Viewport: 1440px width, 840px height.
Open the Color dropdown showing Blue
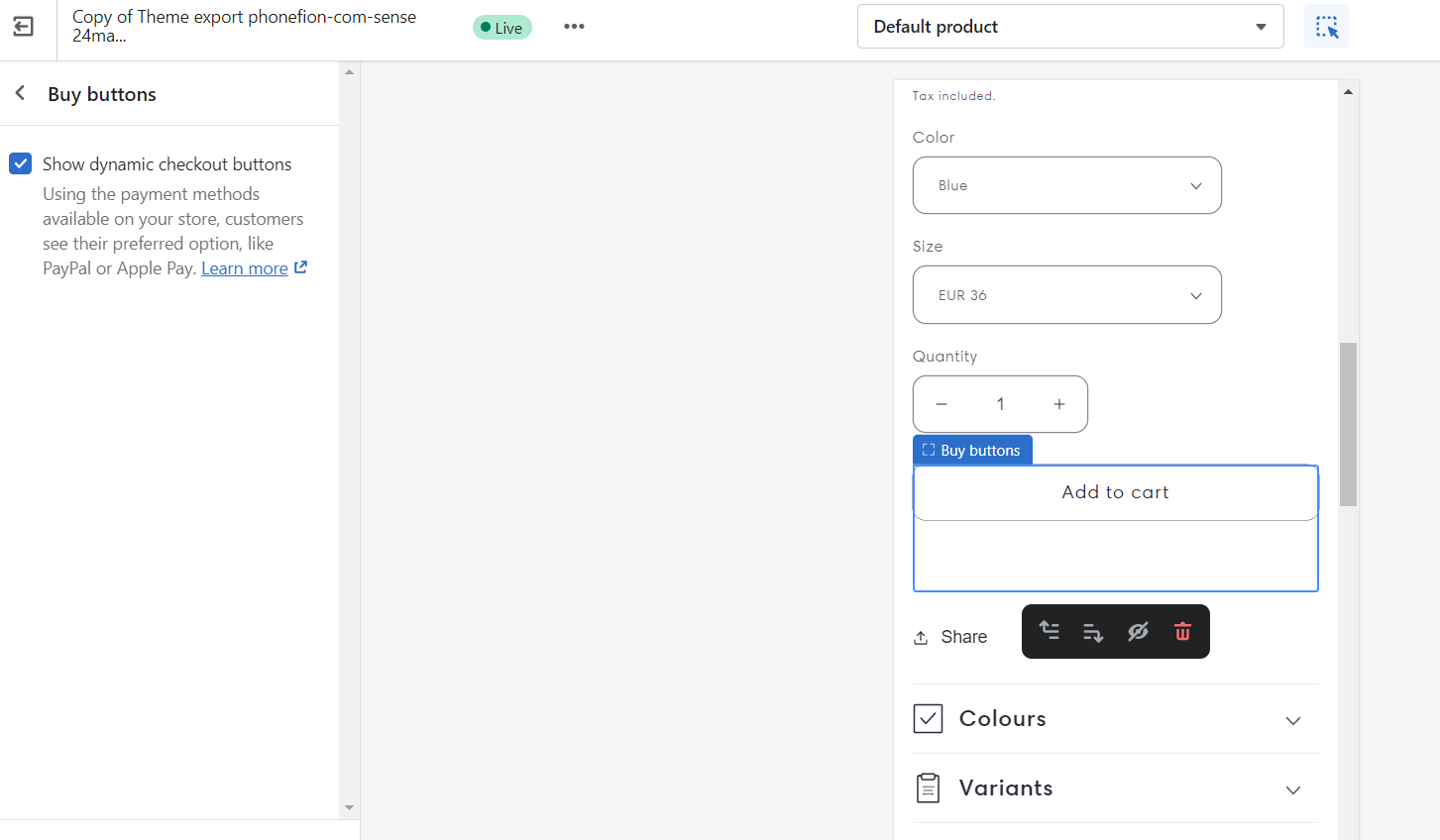[x=1066, y=185]
